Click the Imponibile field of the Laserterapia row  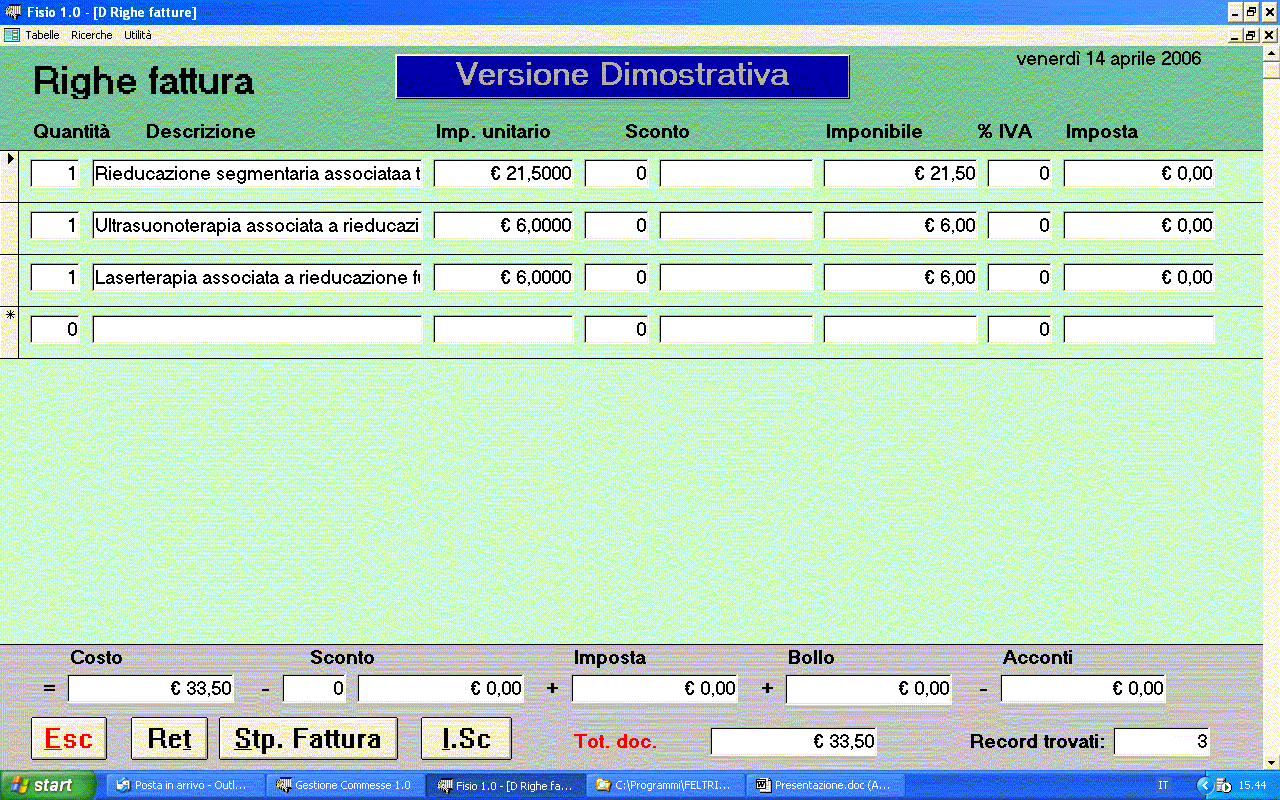coord(900,278)
